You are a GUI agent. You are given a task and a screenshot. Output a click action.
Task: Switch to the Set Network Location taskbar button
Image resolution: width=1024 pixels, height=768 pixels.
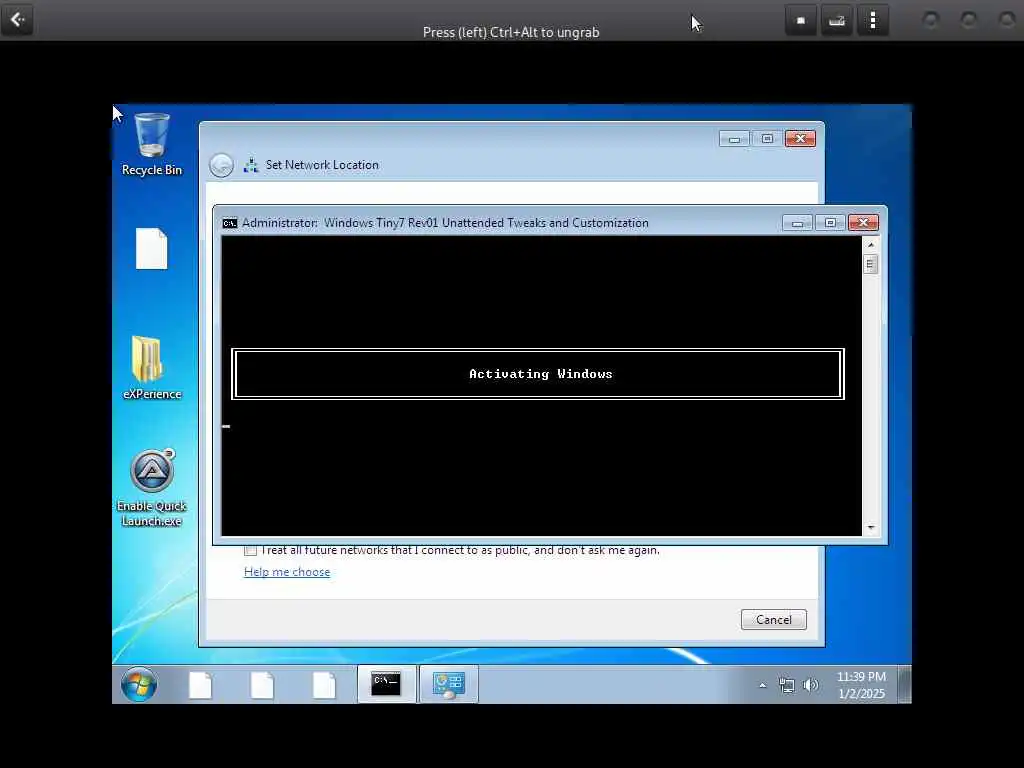pyautogui.click(x=448, y=684)
